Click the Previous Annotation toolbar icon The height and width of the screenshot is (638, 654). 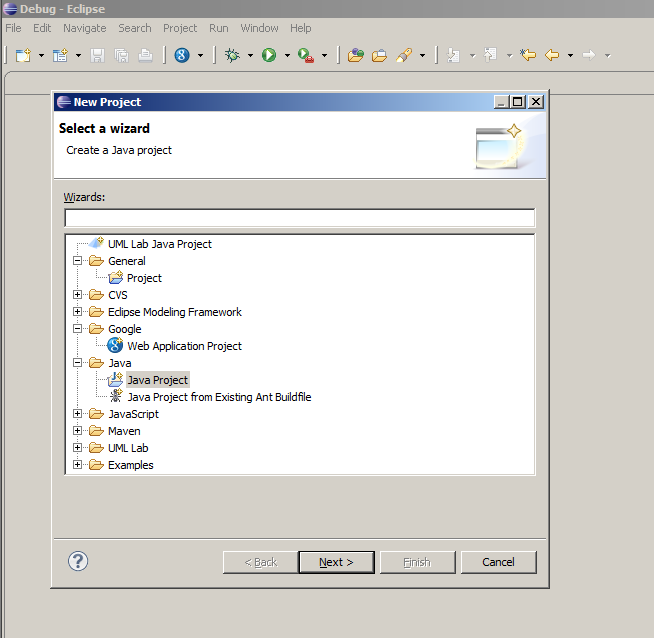click(490, 55)
